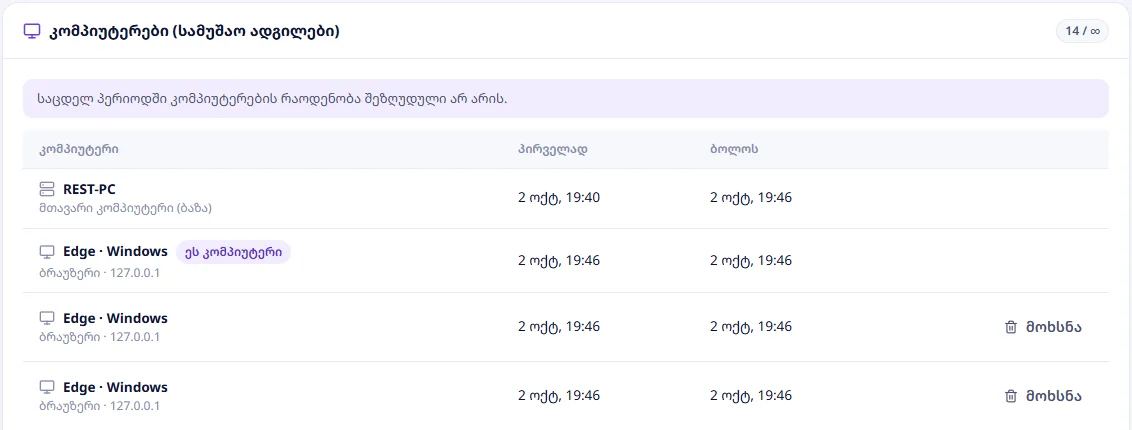Click the server icon next to REST-PC
Screen dimensions: 1132x430
click(x=47, y=190)
